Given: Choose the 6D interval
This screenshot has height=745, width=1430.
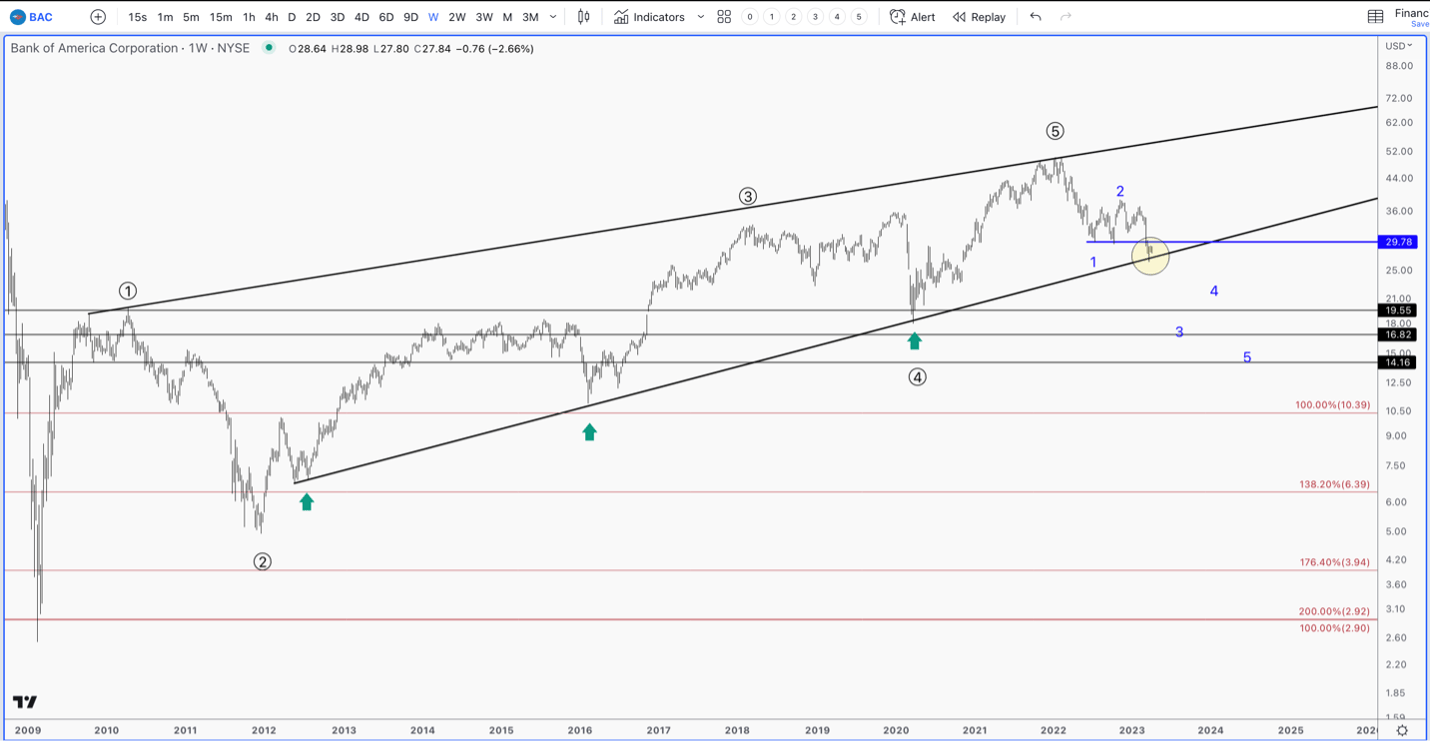Looking at the screenshot, I should (386, 17).
